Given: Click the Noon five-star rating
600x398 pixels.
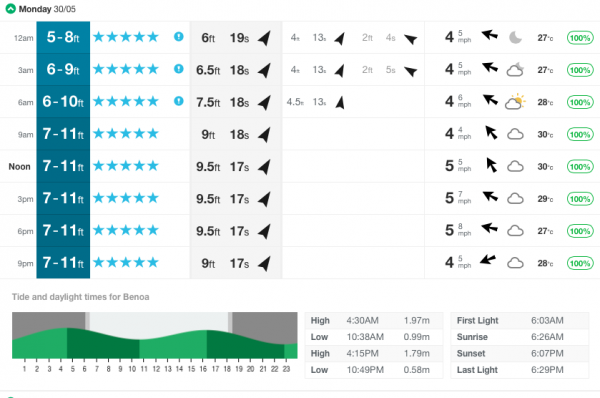Looking at the screenshot, I should tap(126, 166).
